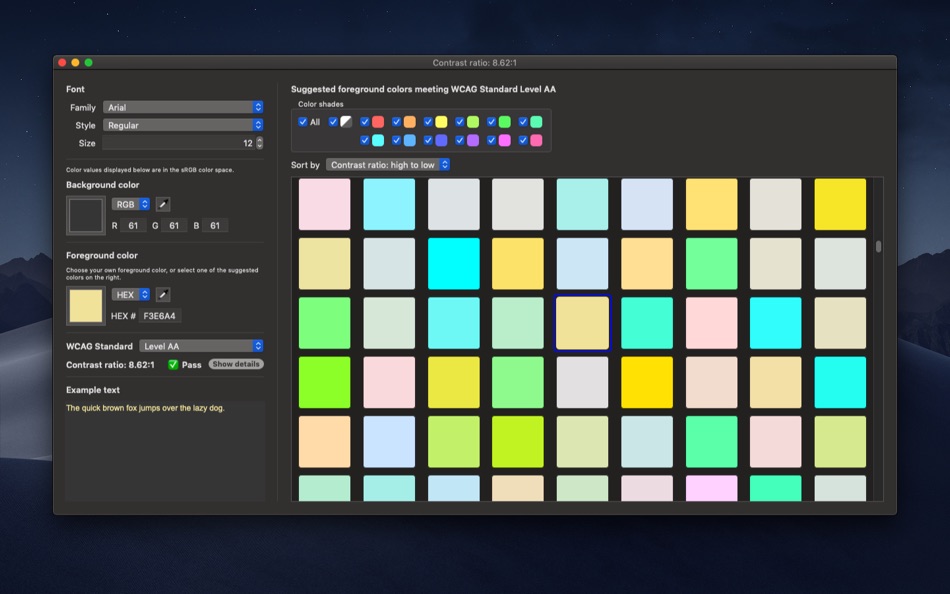Open the RGB color format selector
Image resolution: width=950 pixels, height=594 pixels.
click(131, 204)
